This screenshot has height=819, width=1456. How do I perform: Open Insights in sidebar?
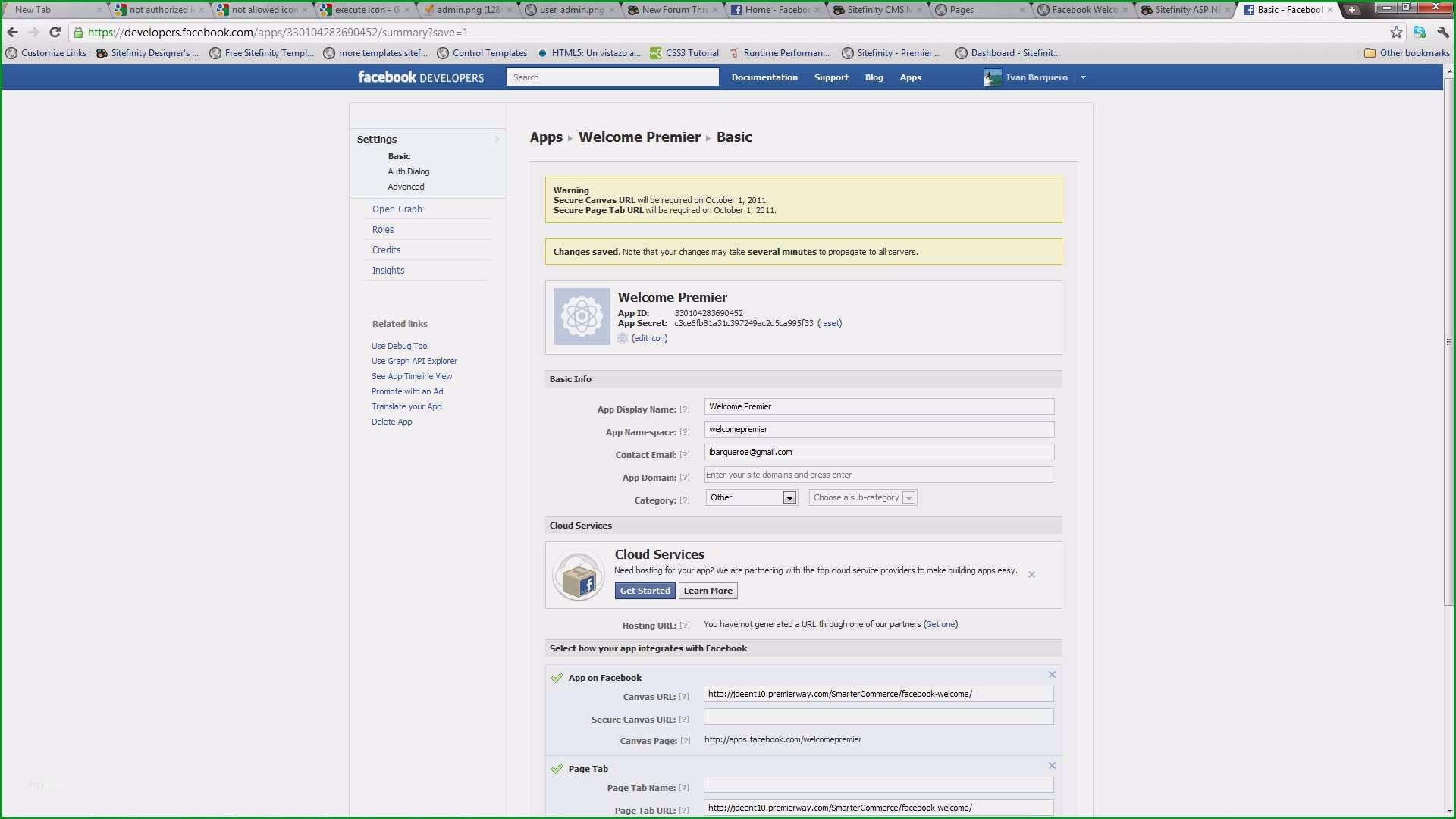click(x=388, y=271)
